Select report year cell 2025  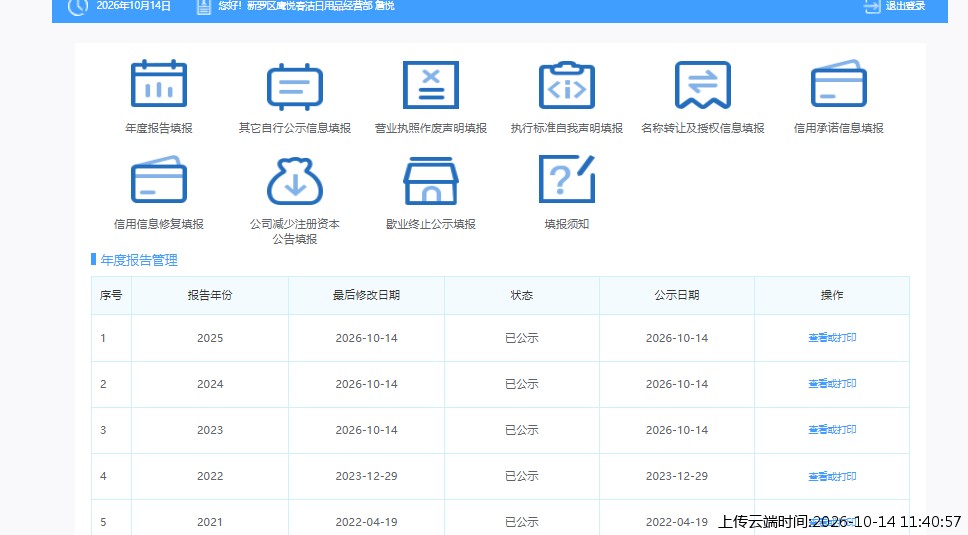point(210,338)
